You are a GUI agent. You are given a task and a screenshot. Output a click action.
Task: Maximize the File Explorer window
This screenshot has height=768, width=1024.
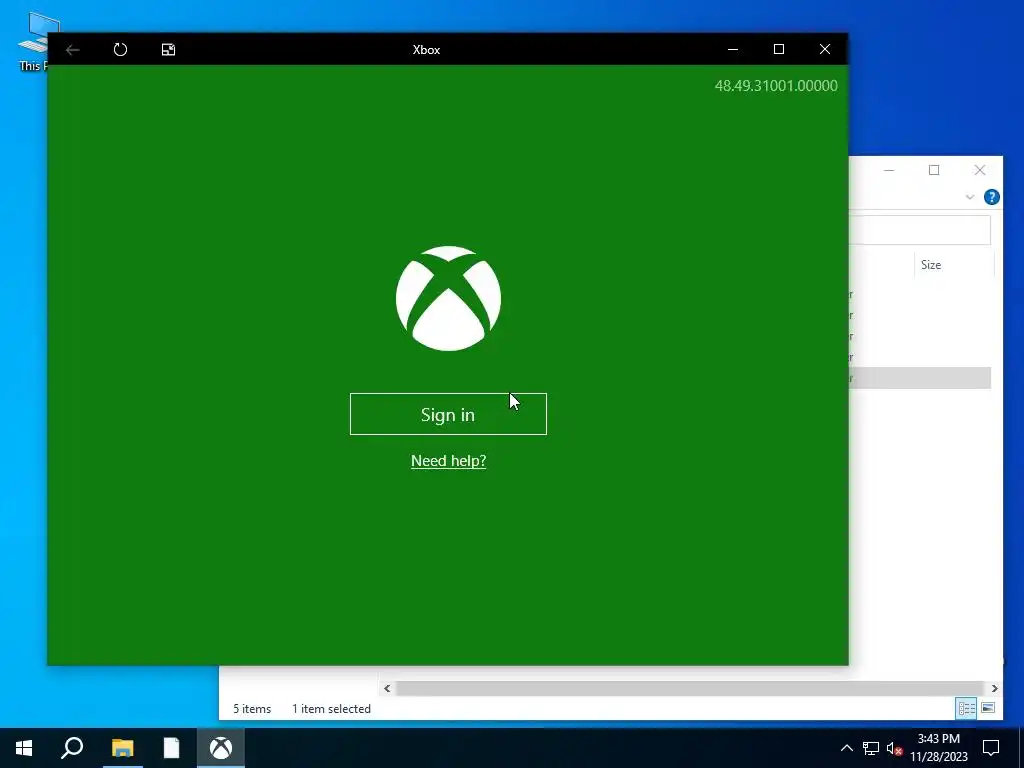click(x=934, y=170)
